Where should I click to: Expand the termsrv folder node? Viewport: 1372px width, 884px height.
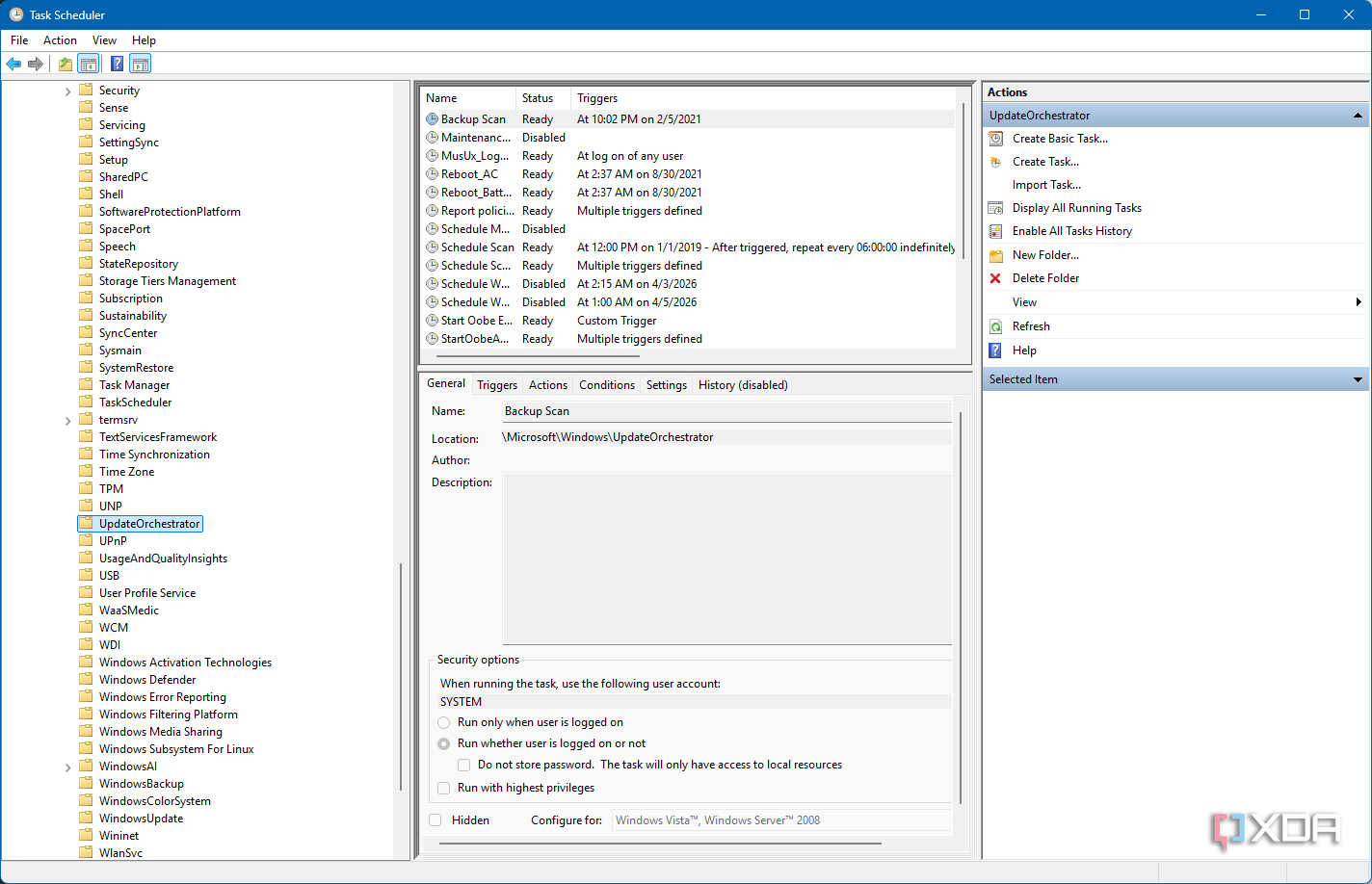[67, 421]
